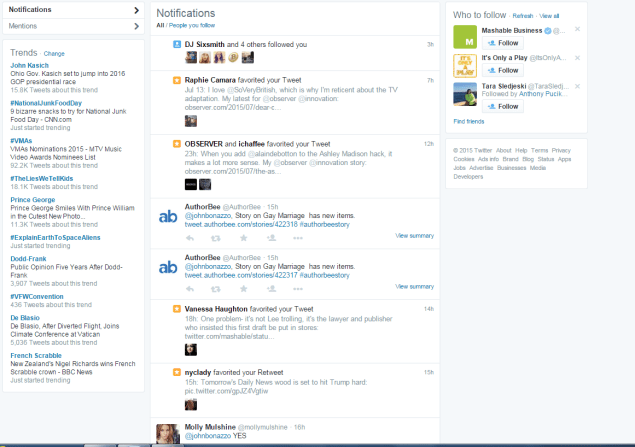The width and height of the screenshot is (635, 447).
Task: Open AuthorBee logo on stories/422317 tweet
Action: pyautogui.click(x=168, y=267)
